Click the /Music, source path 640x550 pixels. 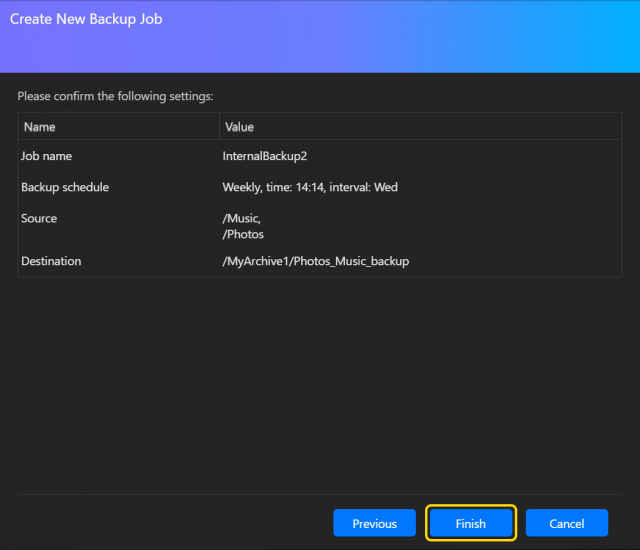tap(242, 219)
